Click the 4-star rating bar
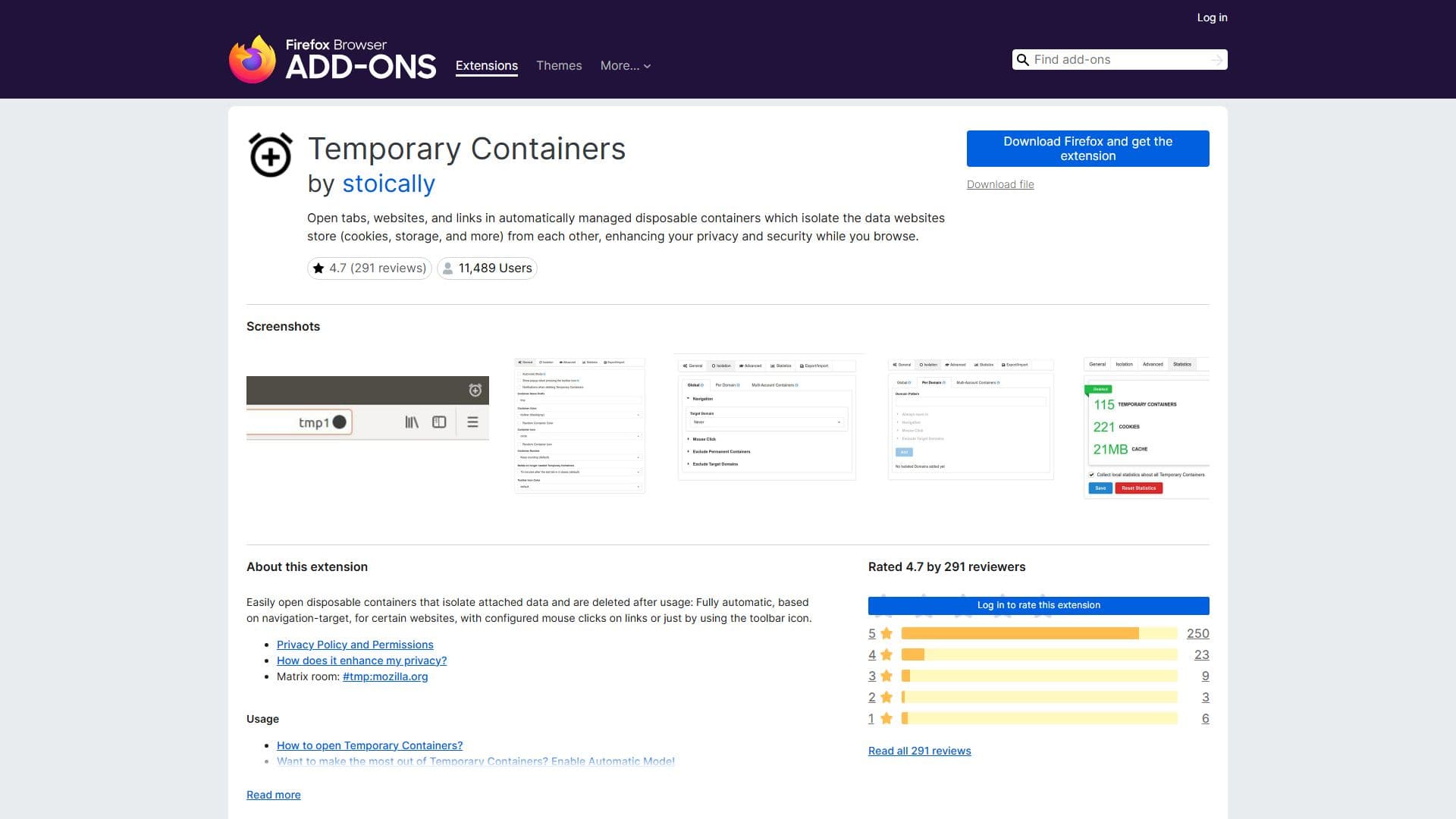Viewport: 1456px width, 819px height. click(1039, 654)
